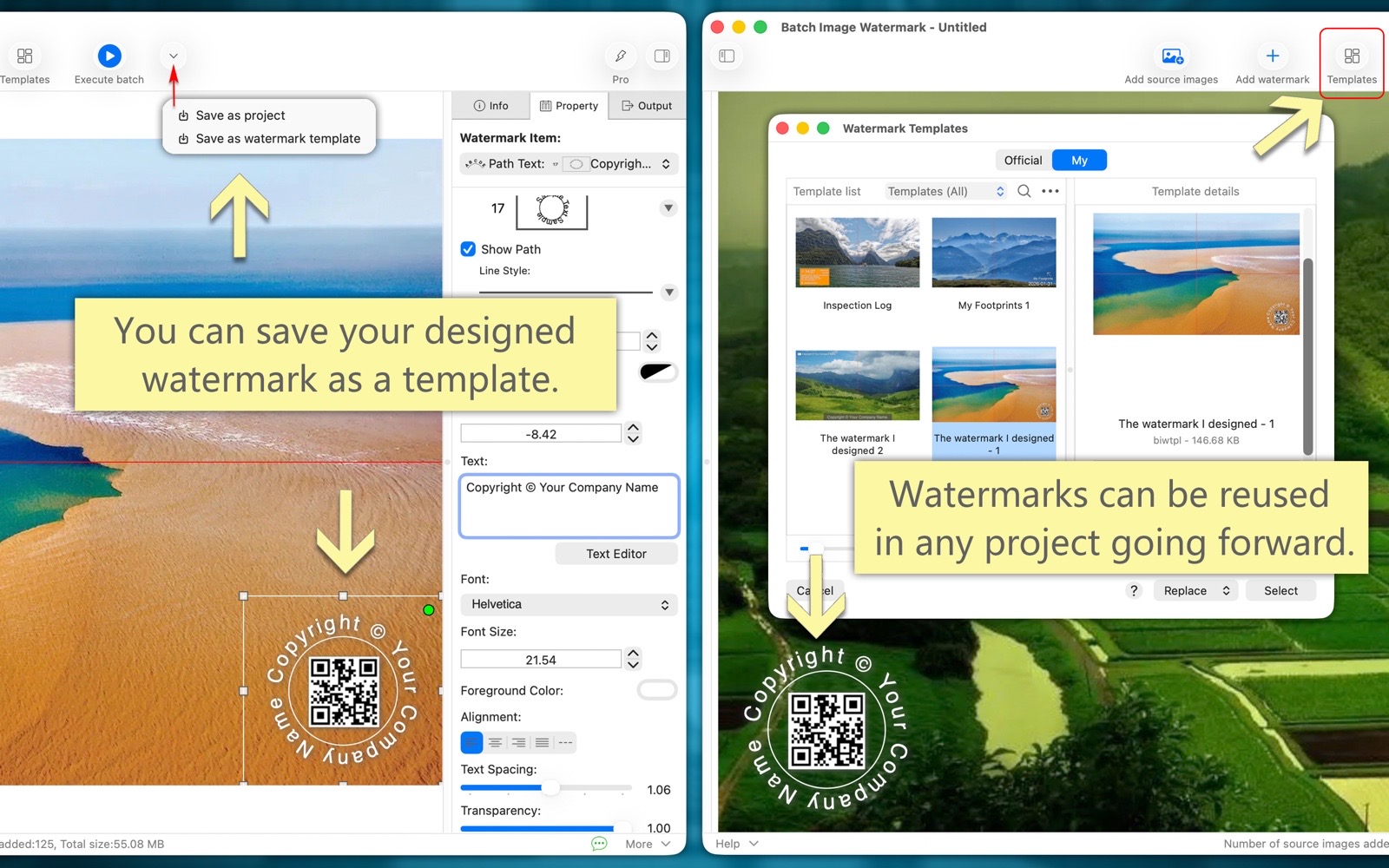Open the template list ellipsis options
The image size is (1389, 868).
(x=1050, y=191)
